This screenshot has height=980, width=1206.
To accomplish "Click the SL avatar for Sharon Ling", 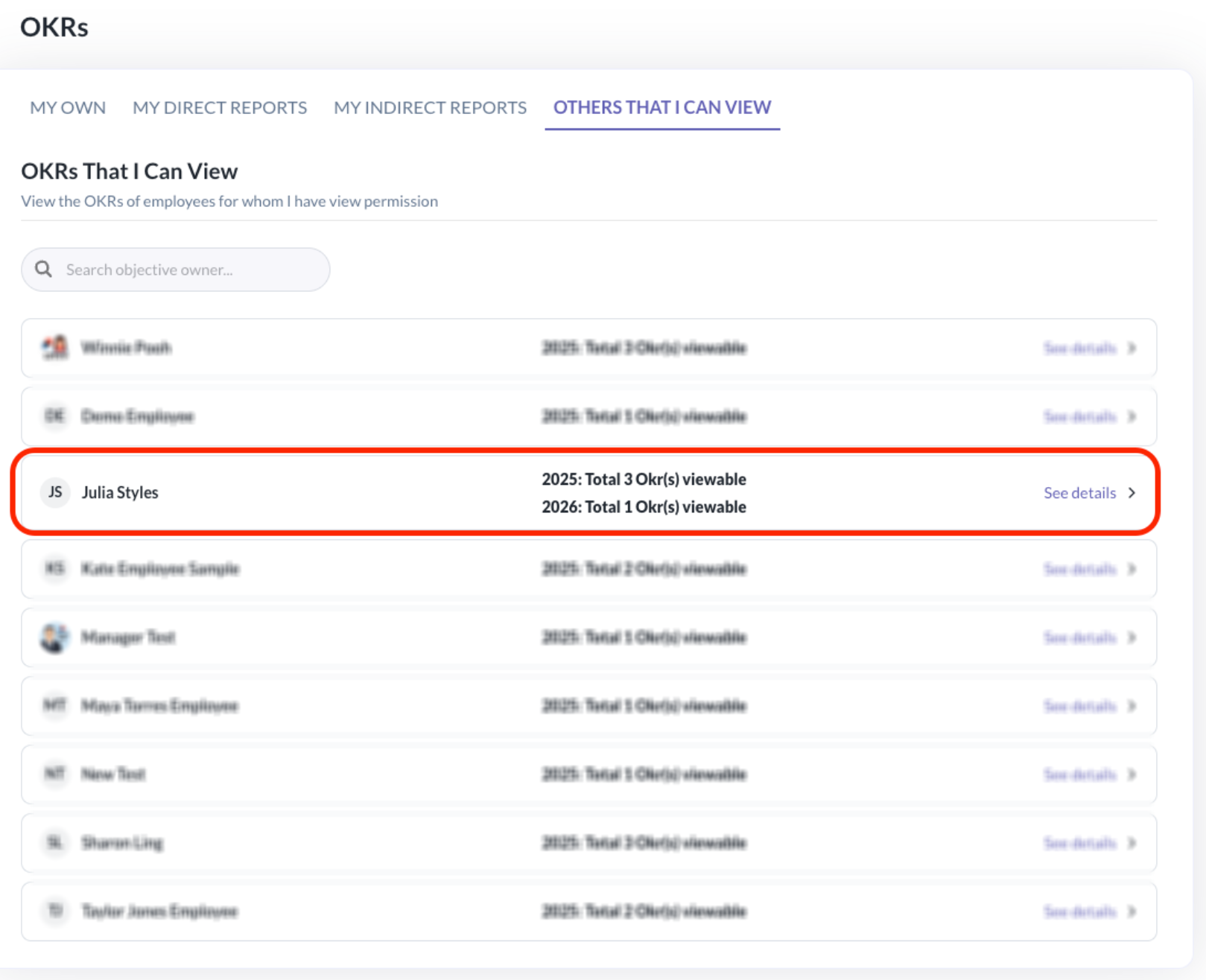I will [x=55, y=842].
